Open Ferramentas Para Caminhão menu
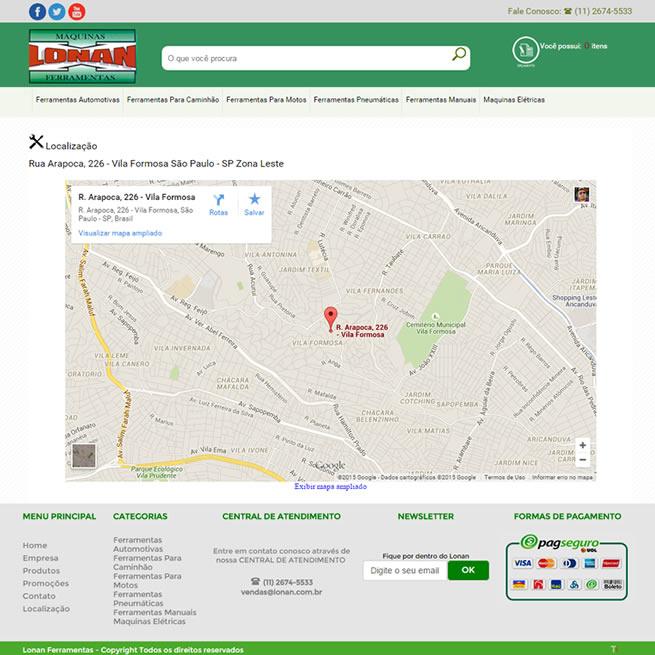 click(x=173, y=100)
